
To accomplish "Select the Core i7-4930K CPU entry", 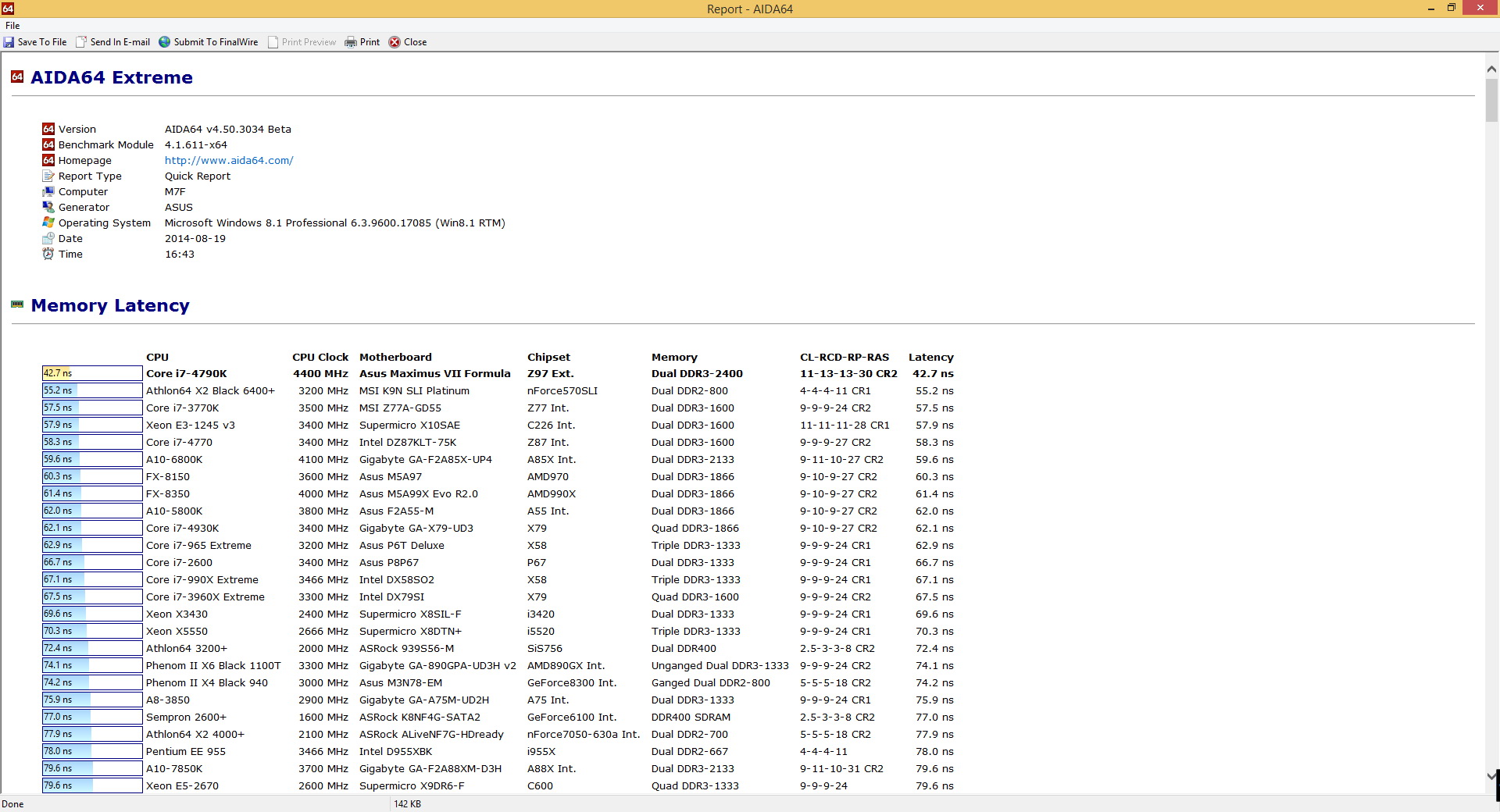I will (x=183, y=528).
